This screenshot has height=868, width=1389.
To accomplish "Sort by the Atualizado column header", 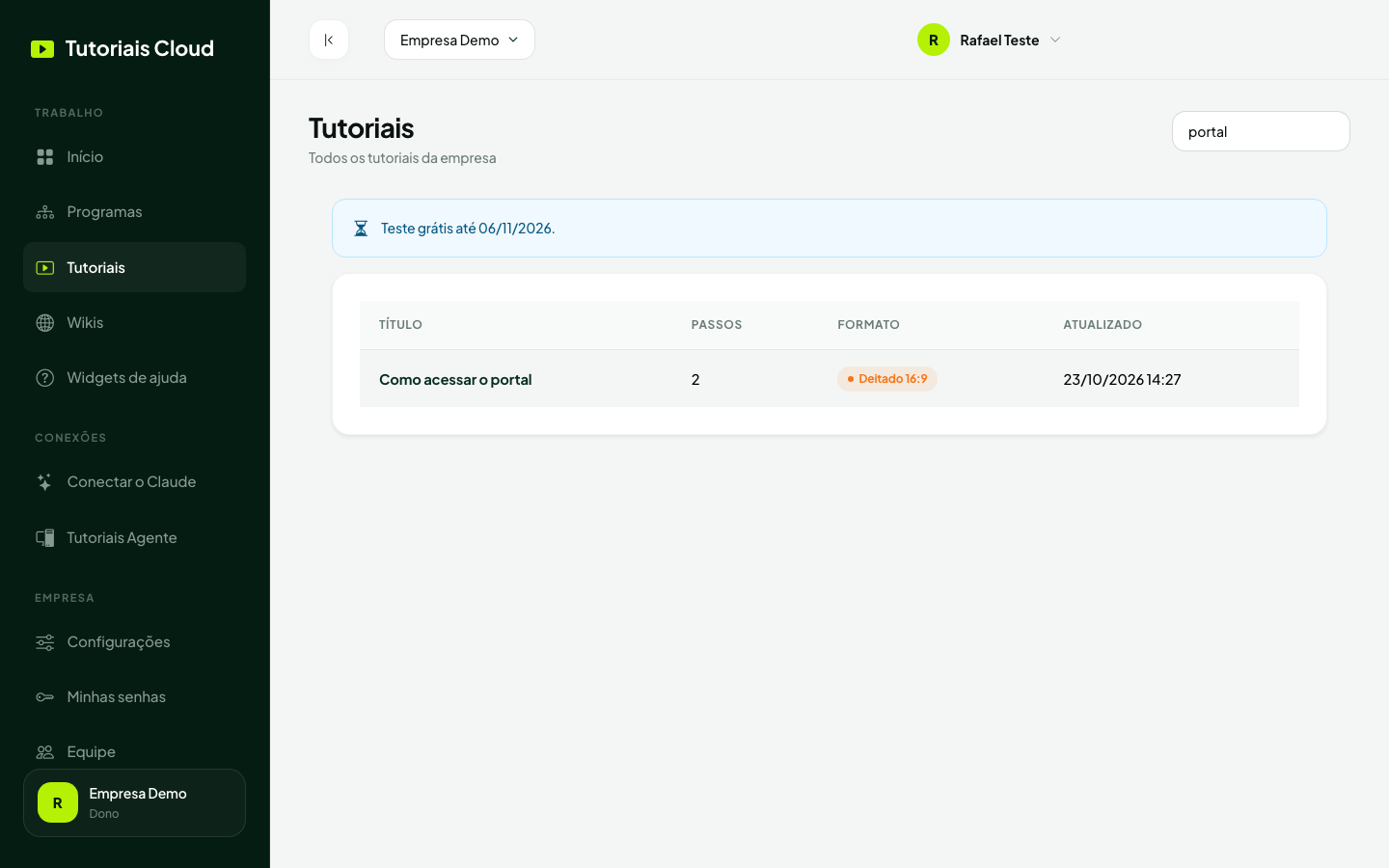I will tap(1103, 325).
